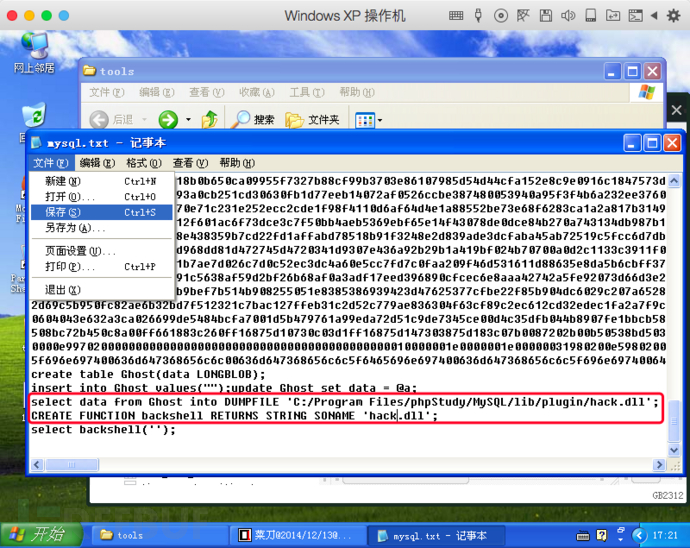Click vertical scrollbar down arrow in Notepad
Image resolution: width=690 pixels, height=548 pixels.
click(674, 449)
